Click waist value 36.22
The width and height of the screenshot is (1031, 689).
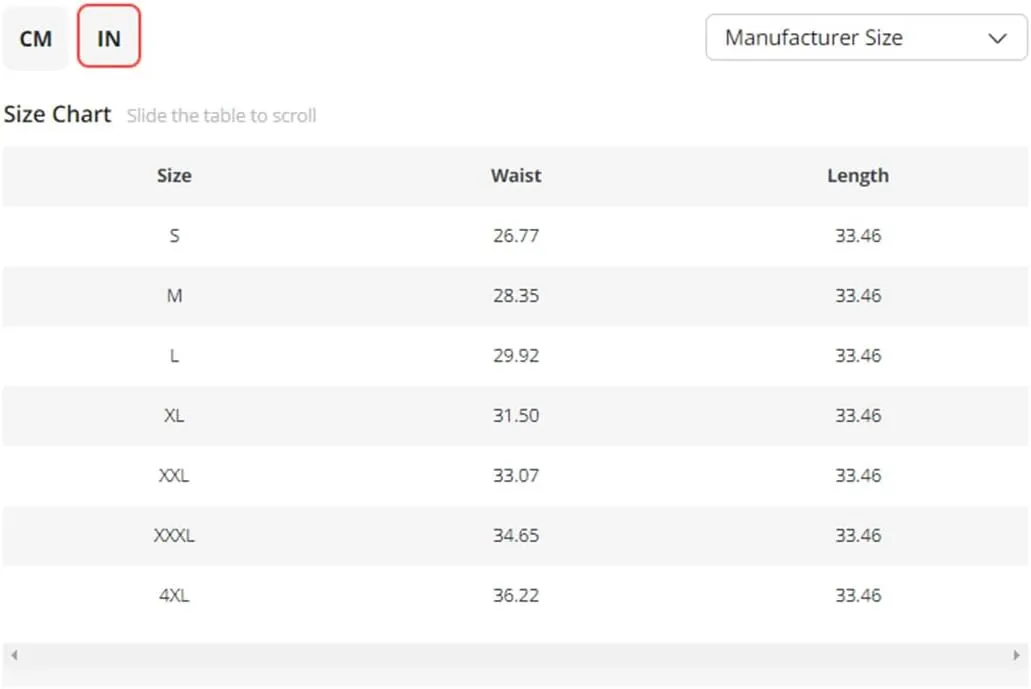pyautogui.click(x=516, y=596)
